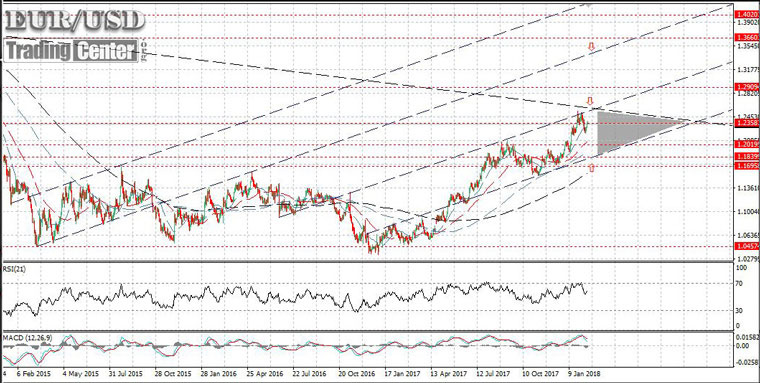Click the red 1.1839 price level label
760x383 pixels.
(748, 157)
